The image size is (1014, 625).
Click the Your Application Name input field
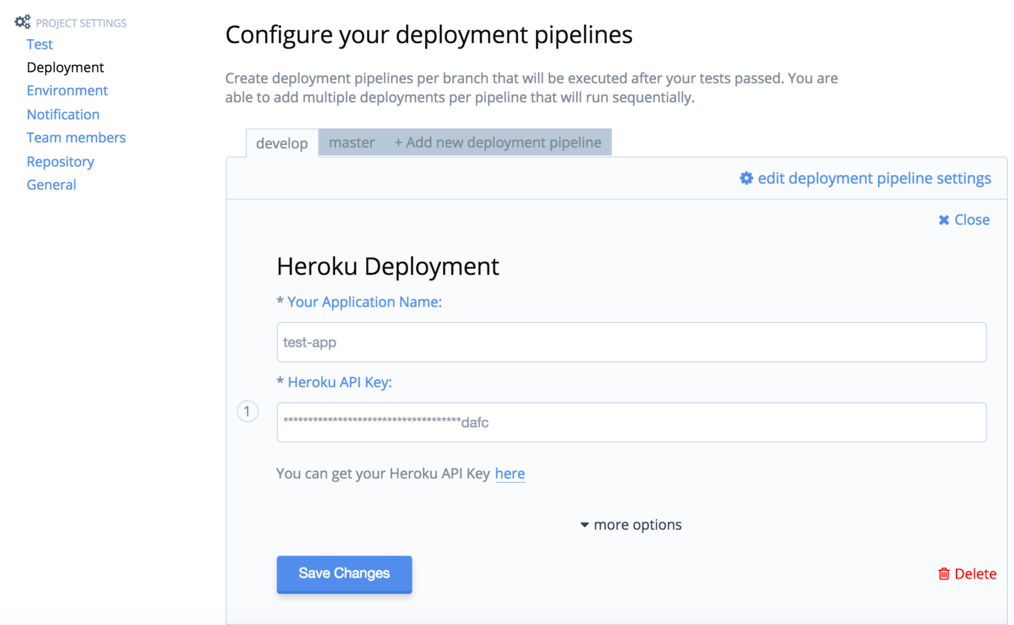(631, 342)
